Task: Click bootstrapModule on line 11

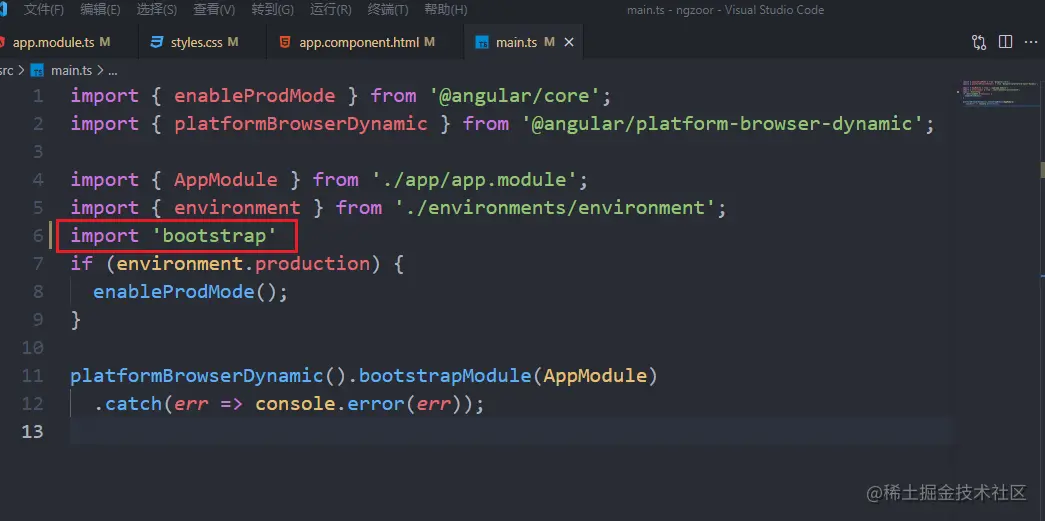Action: (445, 376)
